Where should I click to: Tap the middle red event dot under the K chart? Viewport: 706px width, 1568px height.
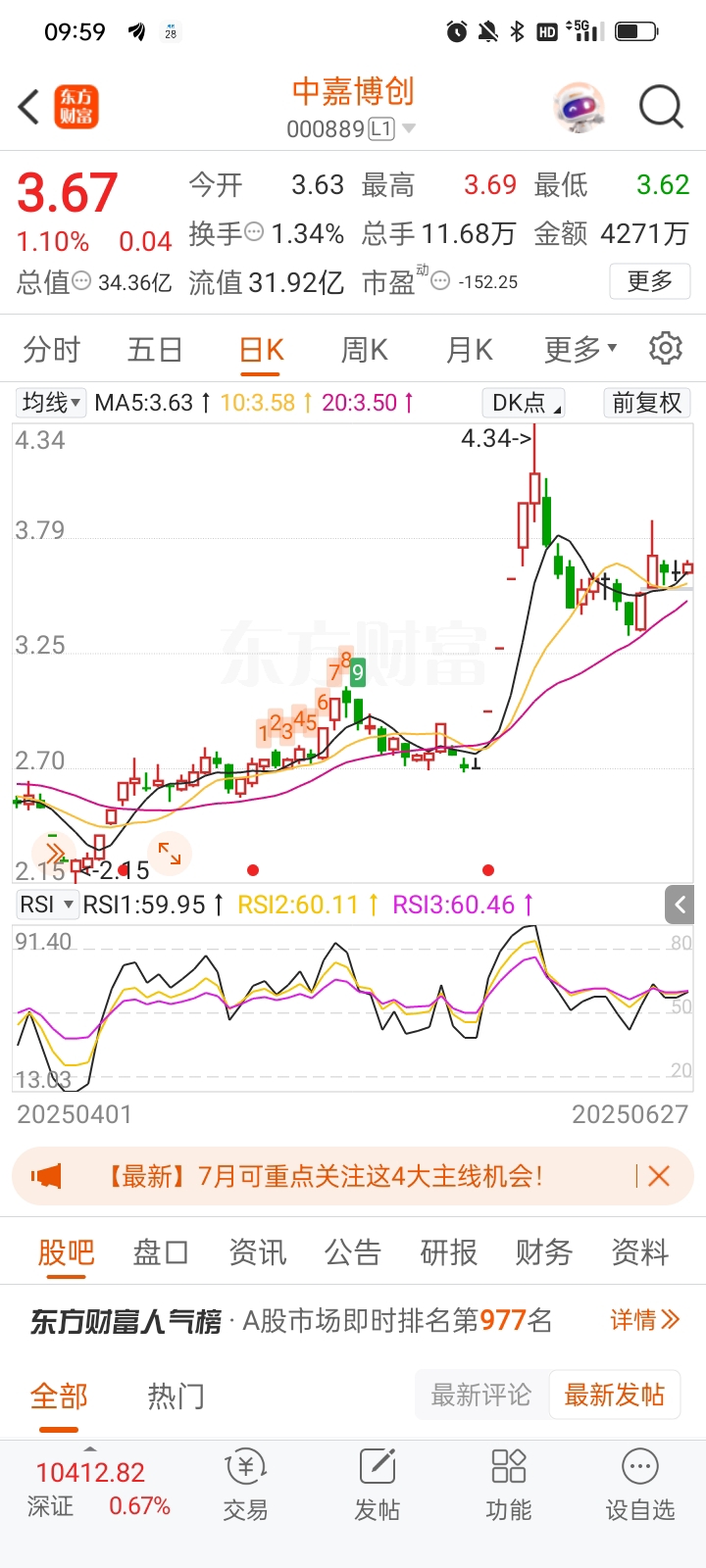[253, 870]
